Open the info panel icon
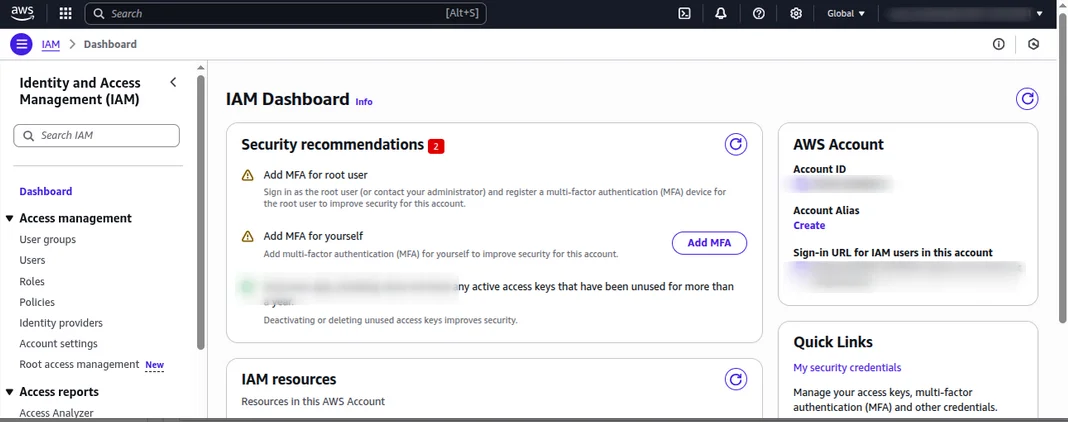1068x422 pixels. point(998,44)
